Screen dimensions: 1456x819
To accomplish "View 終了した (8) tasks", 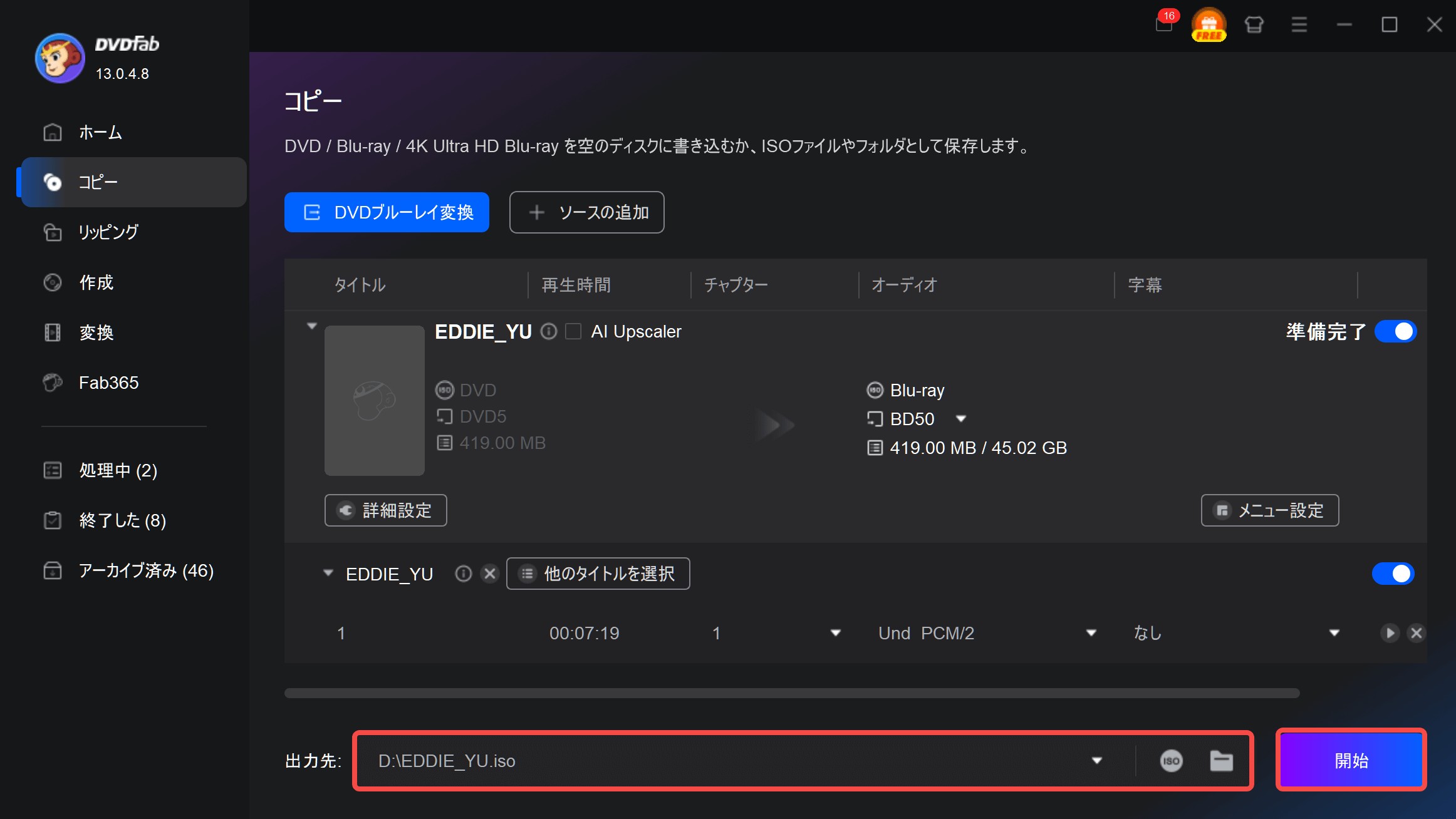I will coord(133,520).
